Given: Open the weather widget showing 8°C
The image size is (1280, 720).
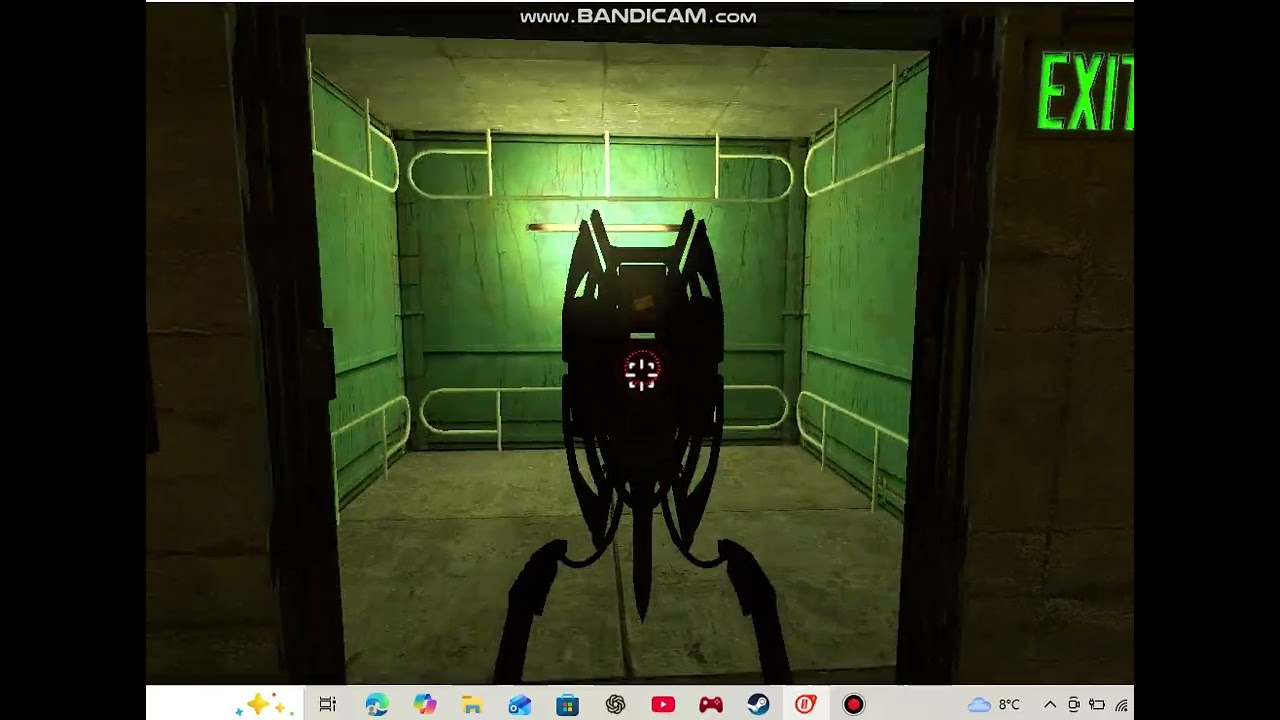Looking at the screenshot, I should (994, 705).
